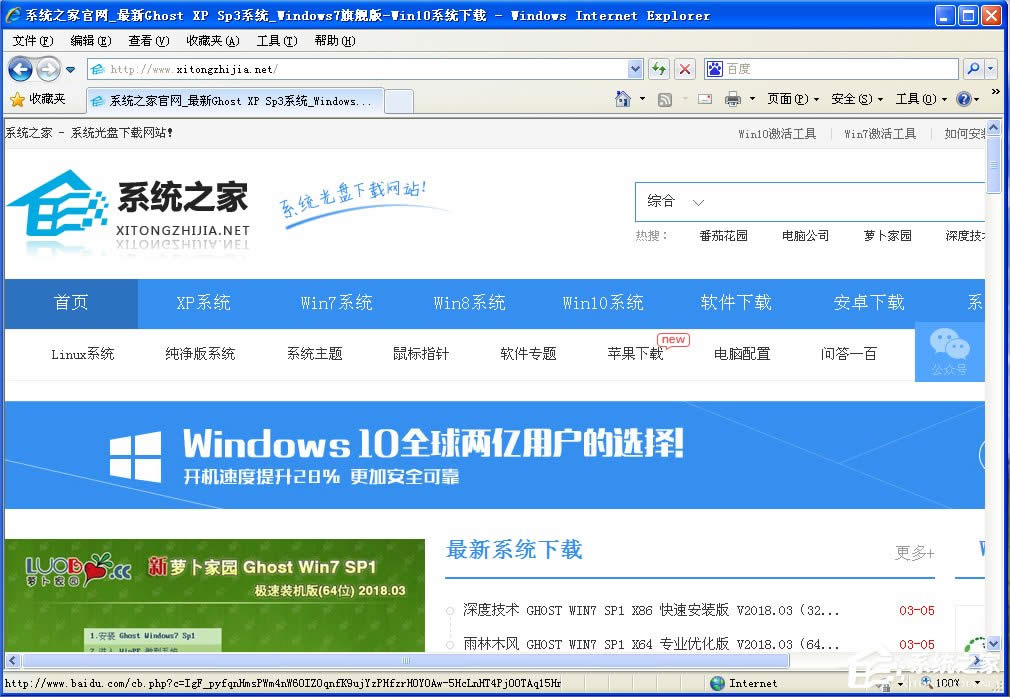Click the Back navigation arrow
Viewport: 1010px width, 697px height.
(x=20, y=69)
